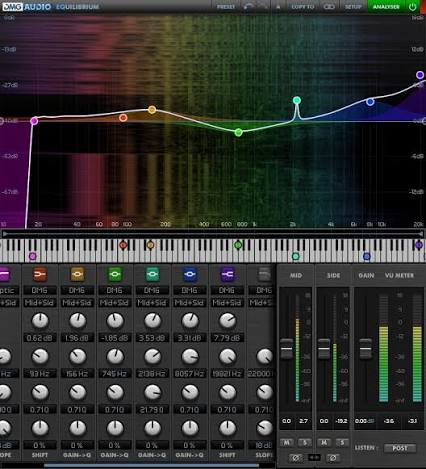Open the Mid+Sid channel dropdown for 93 Hz band
Screen dimensions: 426x469
39,303
